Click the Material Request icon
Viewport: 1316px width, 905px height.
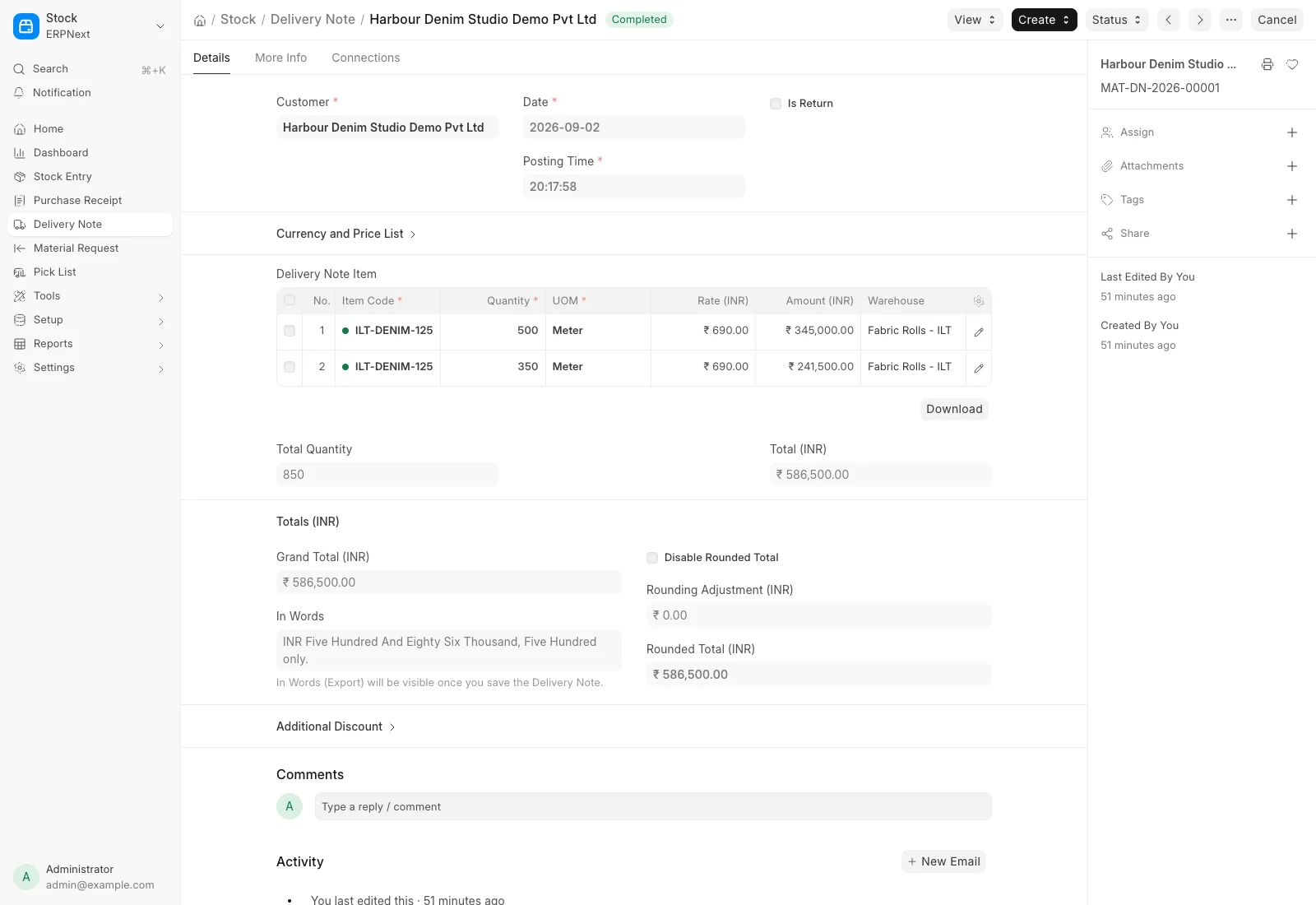20,248
